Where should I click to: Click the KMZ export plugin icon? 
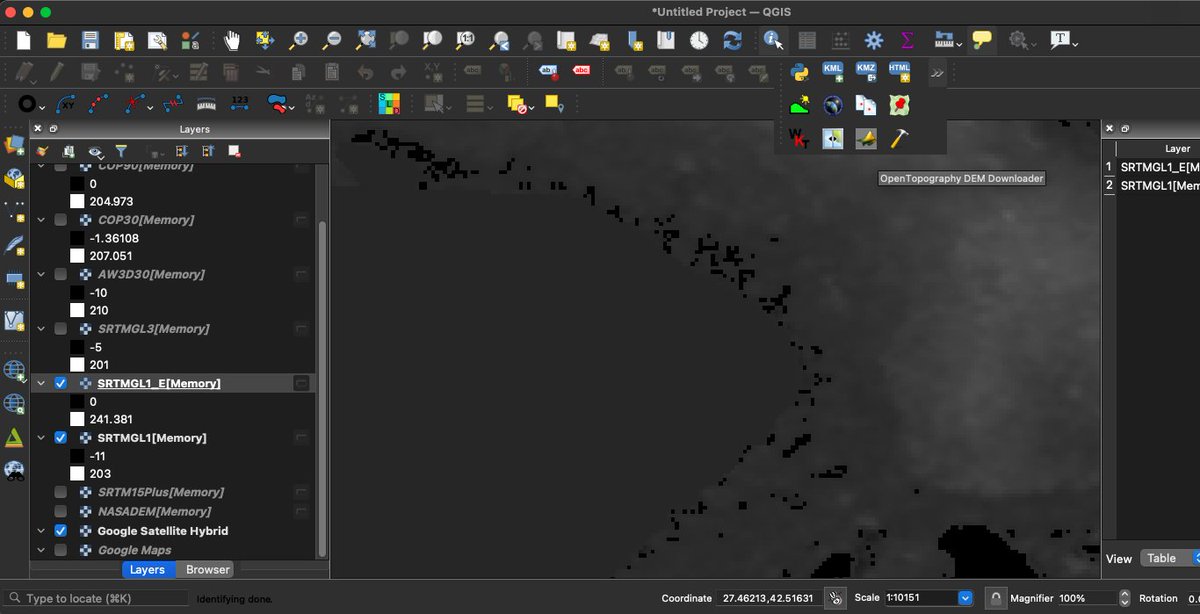coord(866,72)
